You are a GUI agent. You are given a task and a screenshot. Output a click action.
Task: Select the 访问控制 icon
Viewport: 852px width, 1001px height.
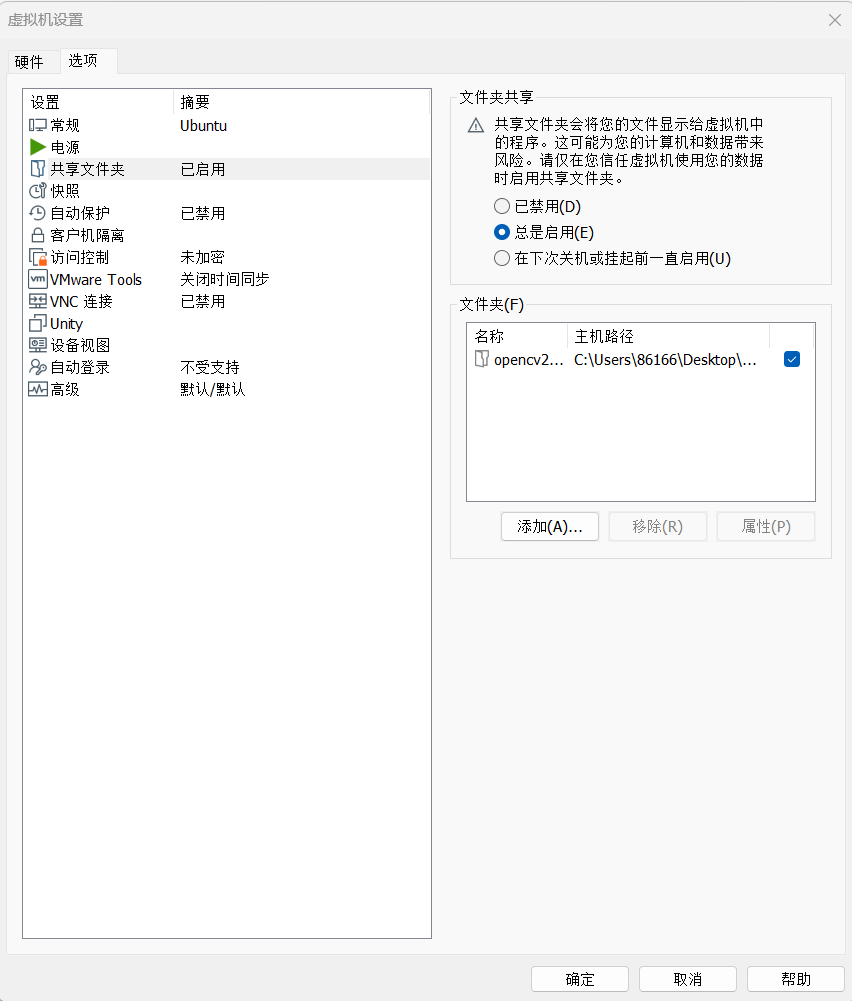coord(38,257)
